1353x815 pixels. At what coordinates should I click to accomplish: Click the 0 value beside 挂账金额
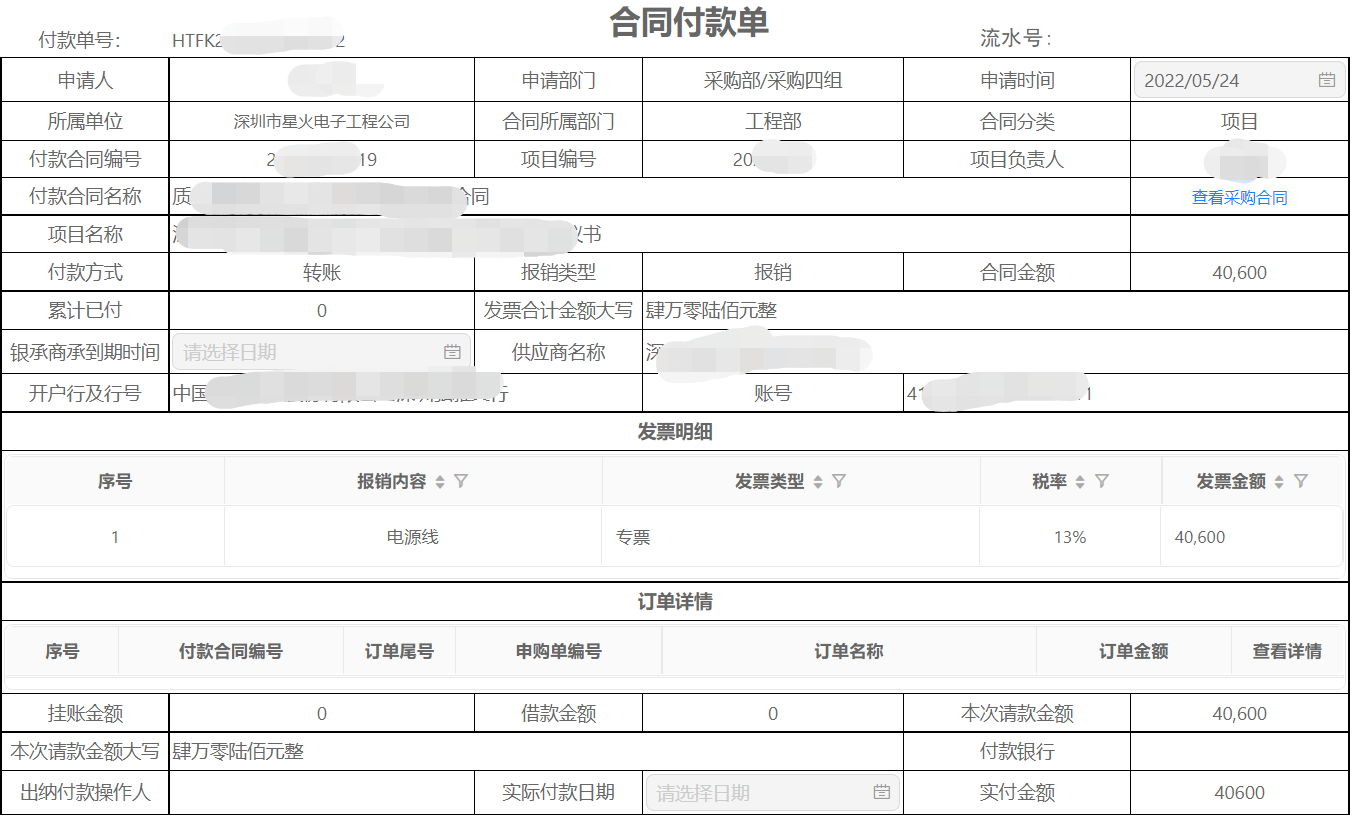(322, 714)
